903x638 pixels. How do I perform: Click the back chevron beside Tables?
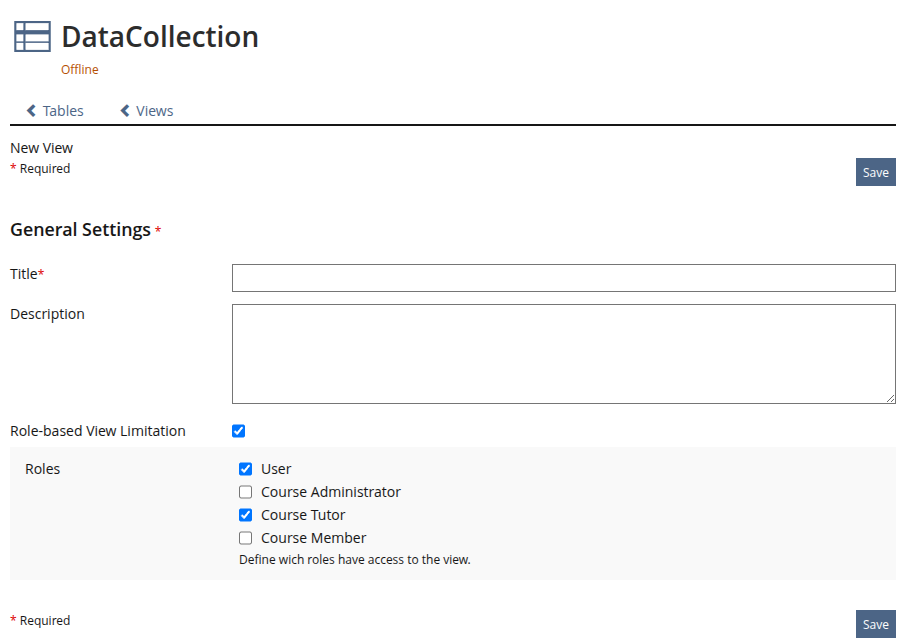32,111
